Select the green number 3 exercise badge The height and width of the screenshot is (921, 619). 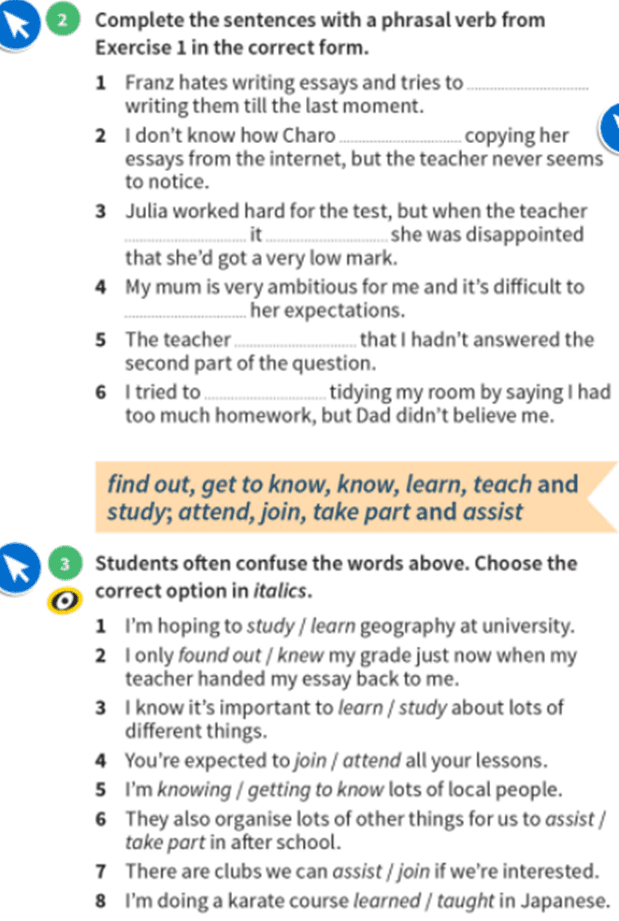tap(64, 564)
